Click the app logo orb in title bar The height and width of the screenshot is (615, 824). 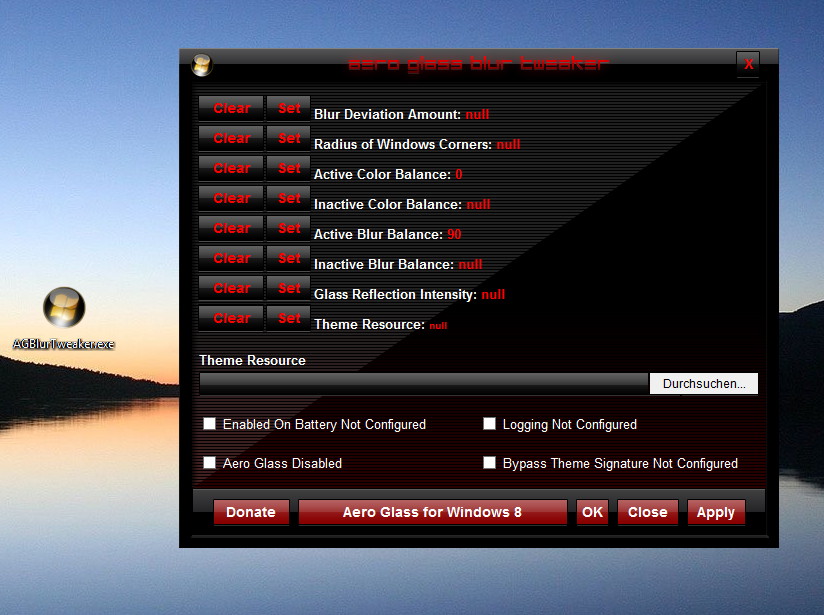202,65
